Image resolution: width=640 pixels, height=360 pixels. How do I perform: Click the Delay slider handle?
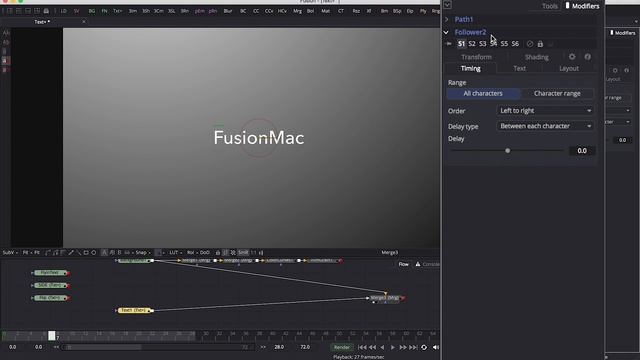507,151
